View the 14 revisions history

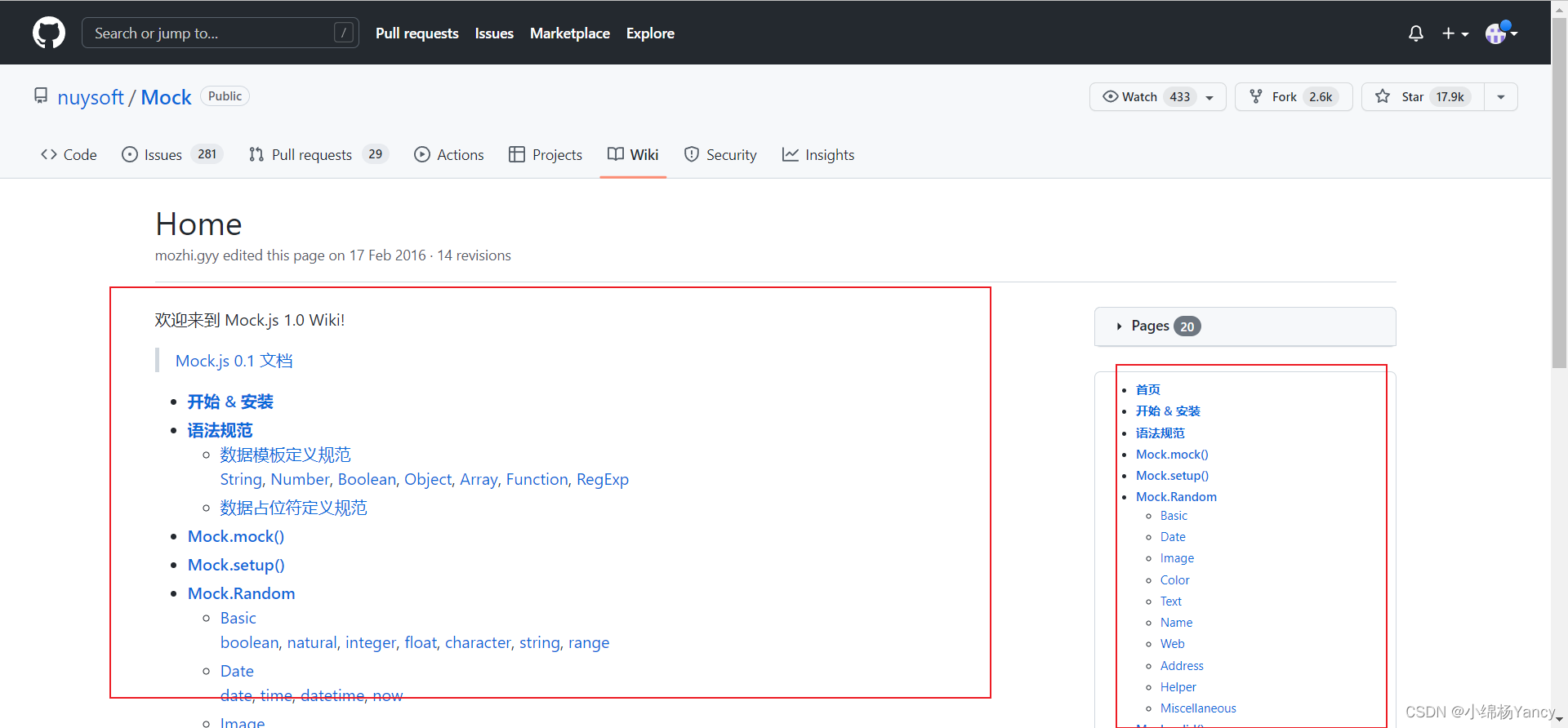474,255
